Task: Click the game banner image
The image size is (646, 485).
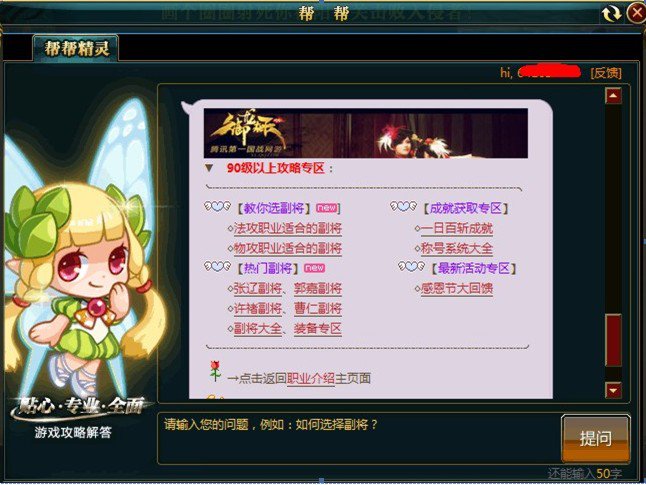Action: tap(366, 133)
